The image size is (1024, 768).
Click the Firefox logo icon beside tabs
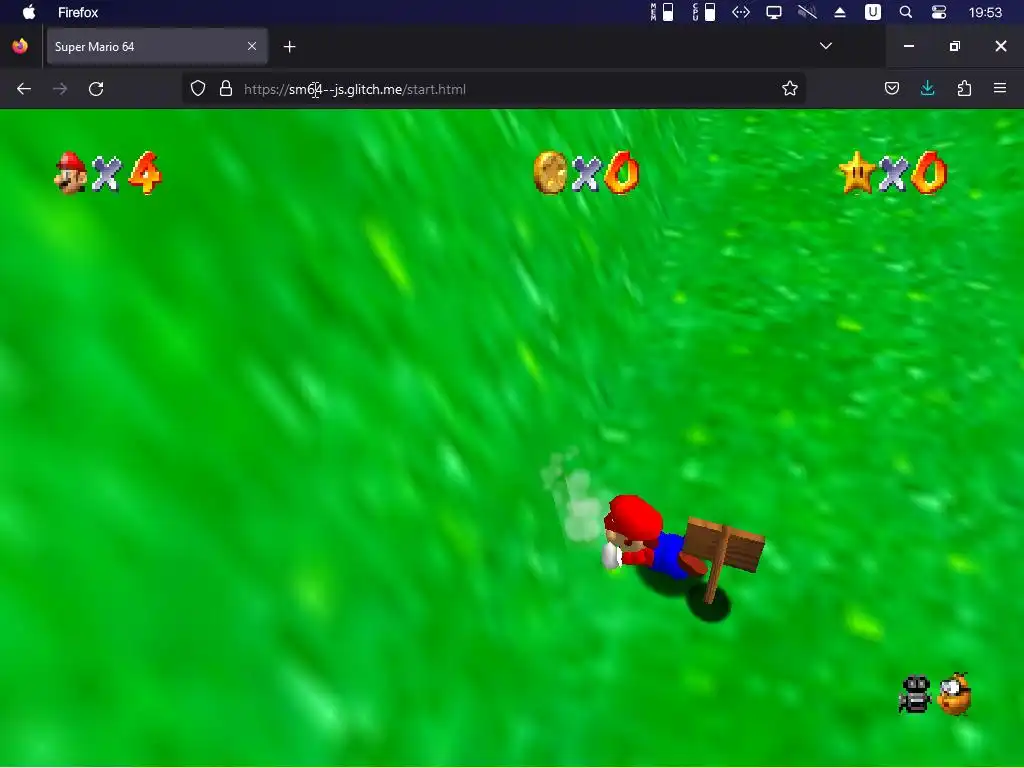[20, 46]
